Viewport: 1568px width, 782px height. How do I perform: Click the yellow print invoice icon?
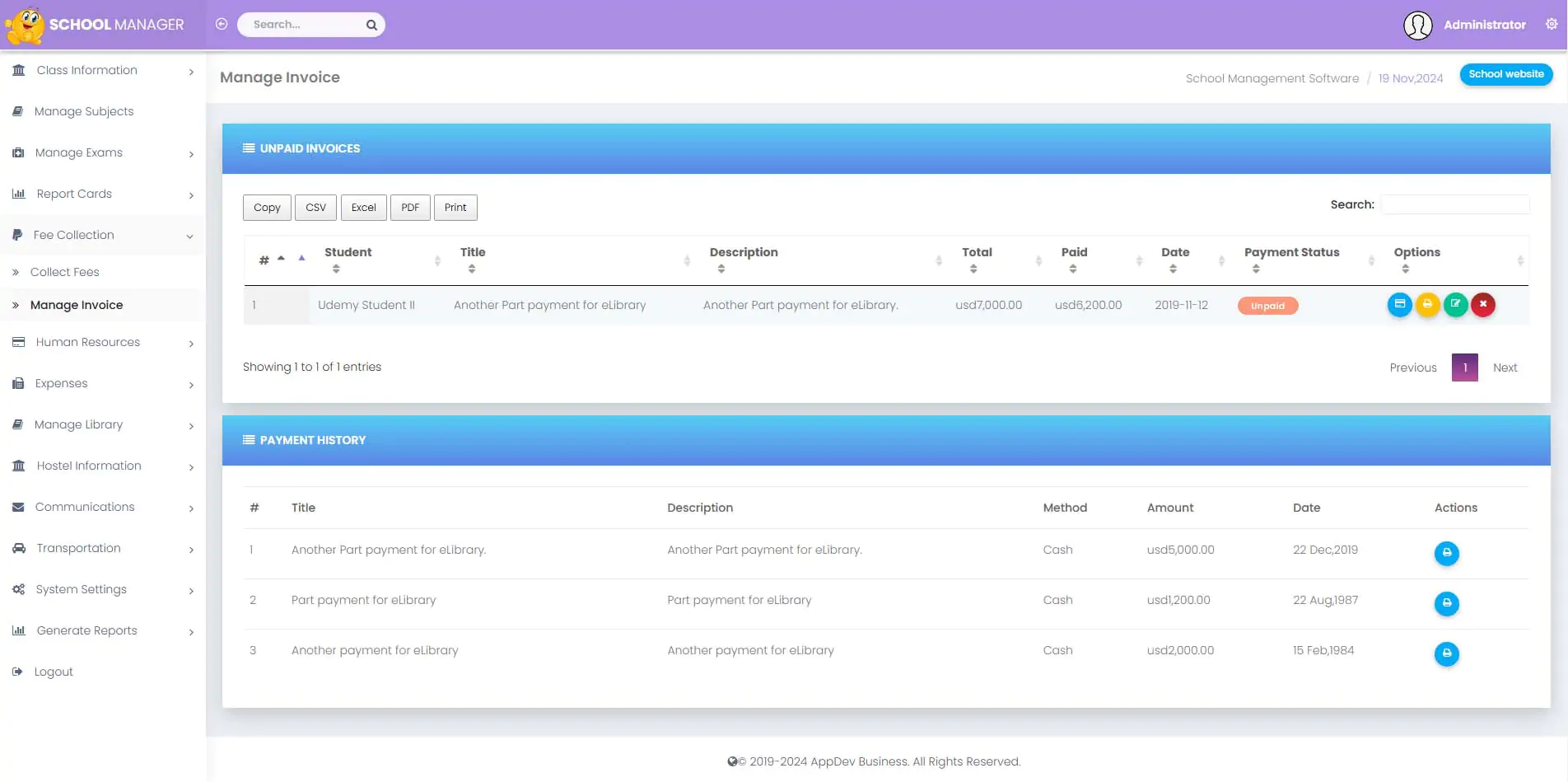1427,305
